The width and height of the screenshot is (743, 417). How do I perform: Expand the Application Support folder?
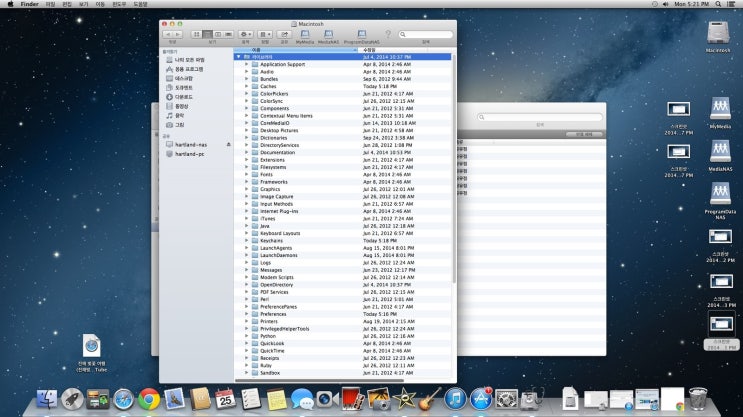pos(246,64)
